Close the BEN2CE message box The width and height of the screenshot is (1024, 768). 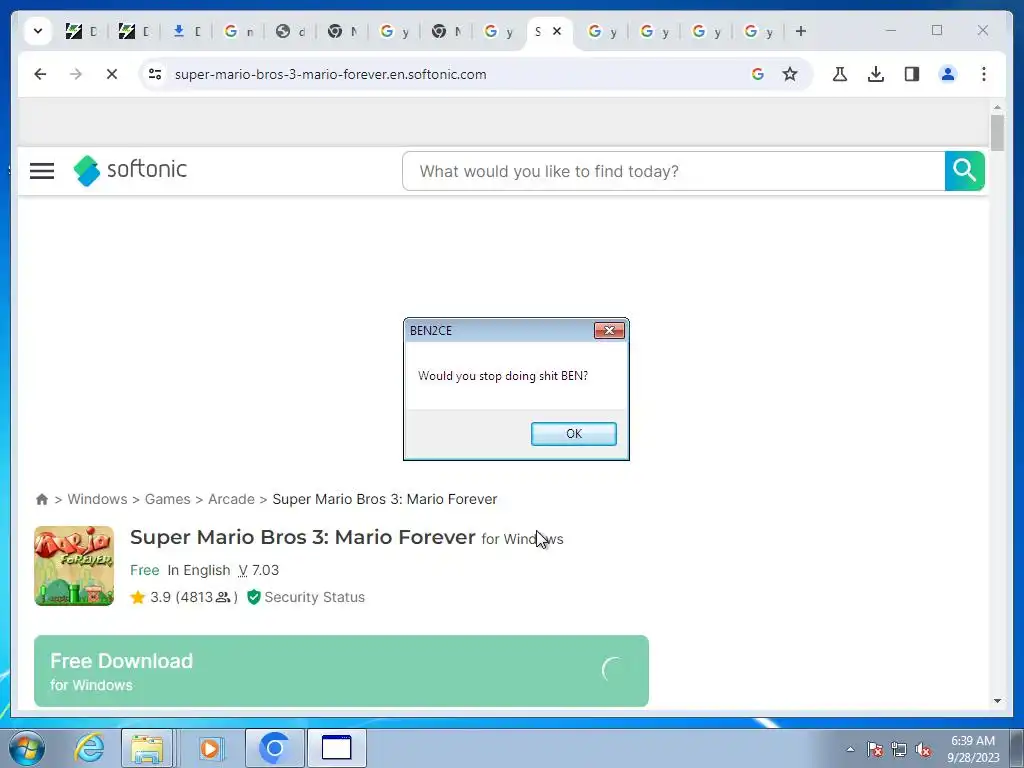[x=609, y=330]
